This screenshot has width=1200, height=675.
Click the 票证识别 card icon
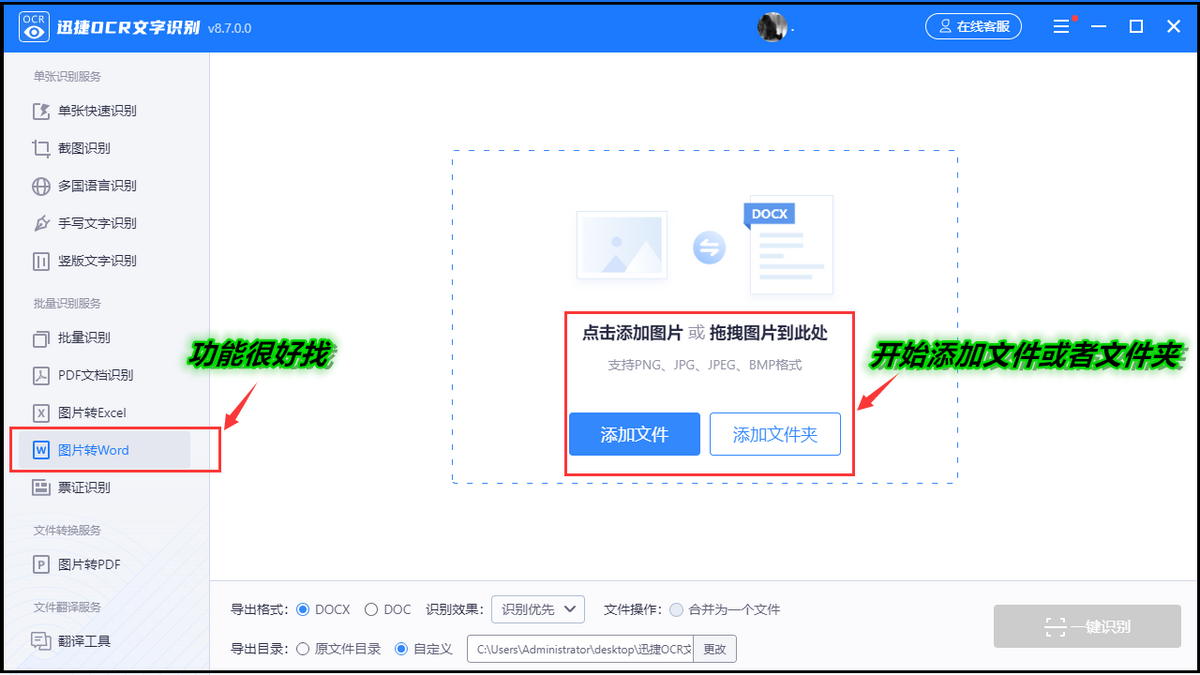point(41,488)
